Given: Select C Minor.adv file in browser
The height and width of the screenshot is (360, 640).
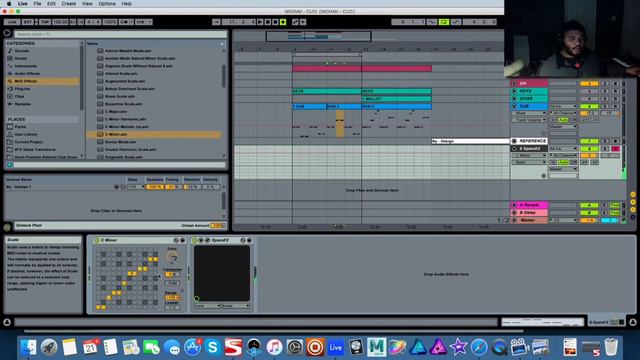Looking at the screenshot, I should tap(153, 134).
